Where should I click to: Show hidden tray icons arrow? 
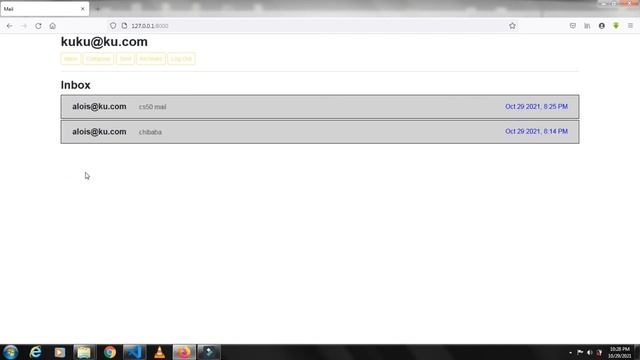[x=570, y=352]
